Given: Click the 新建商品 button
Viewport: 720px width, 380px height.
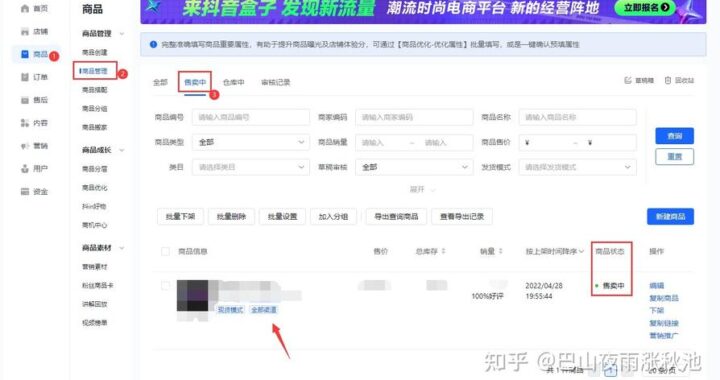Looking at the screenshot, I should pyautogui.click(x=670, y=217).
